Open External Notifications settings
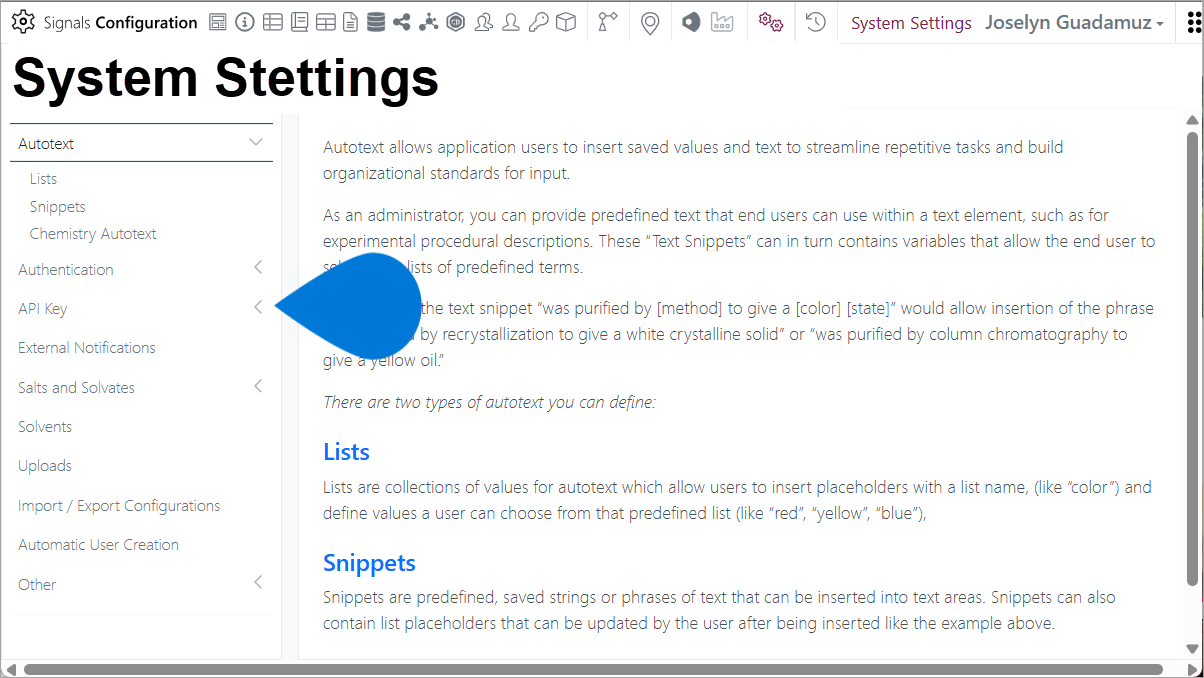The width and height of the screenshot is (1204, 678). 87,348
